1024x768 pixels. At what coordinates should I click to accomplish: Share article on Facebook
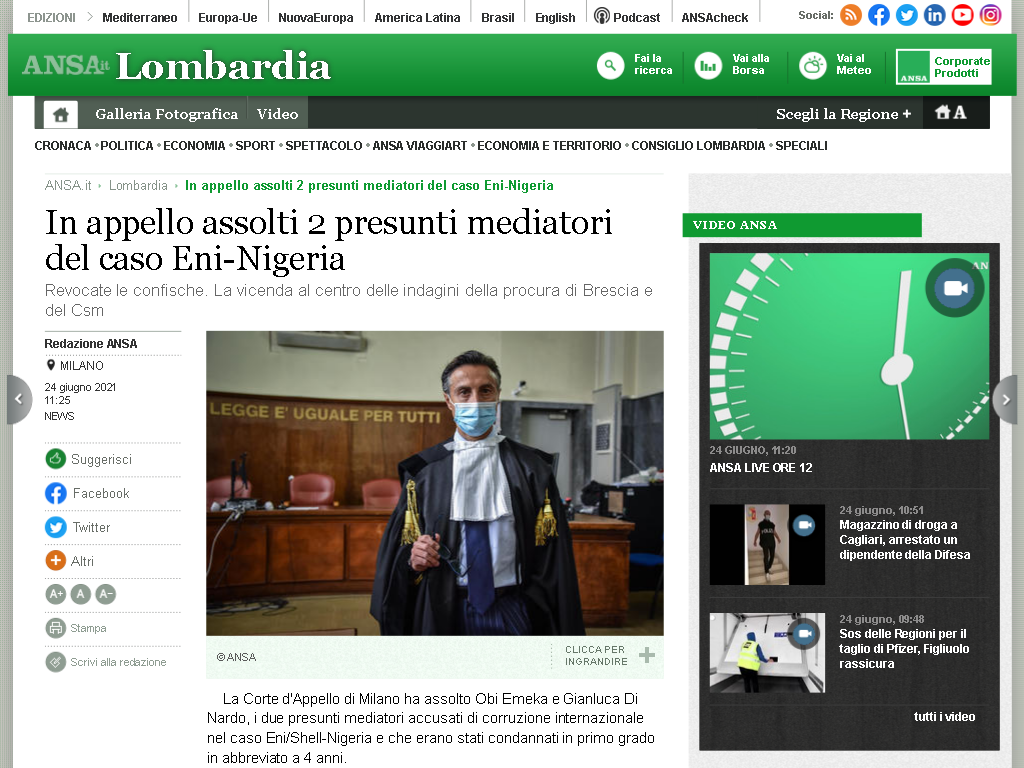tap(88, 493)
